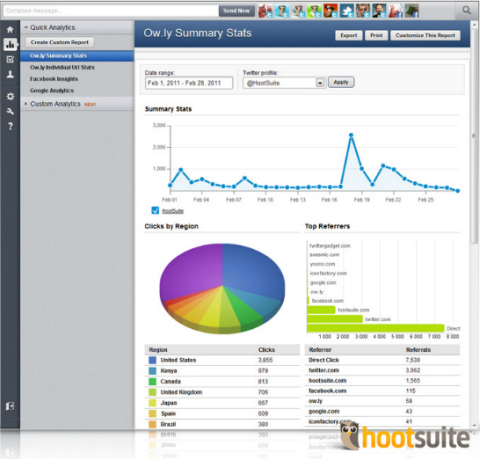Click Customize This Report button
Viewport: 480px width, 459px height.
425,35
